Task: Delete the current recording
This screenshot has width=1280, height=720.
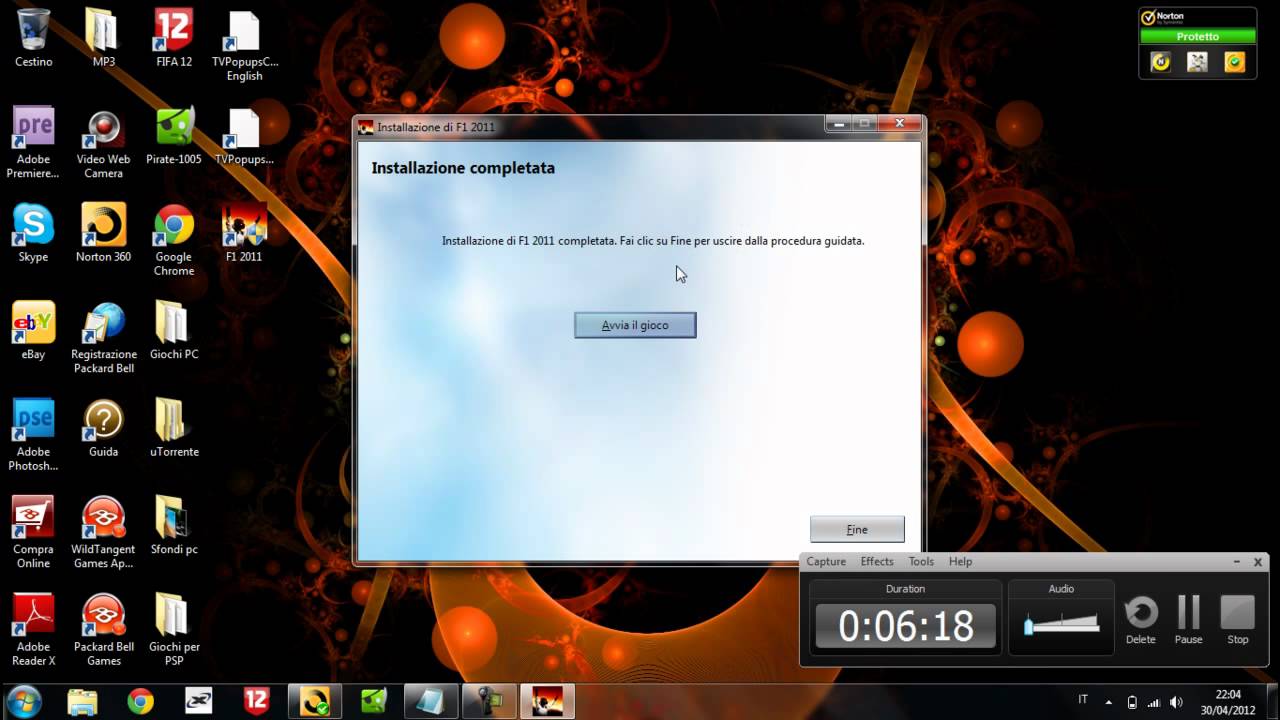Action: (1141, 620)
